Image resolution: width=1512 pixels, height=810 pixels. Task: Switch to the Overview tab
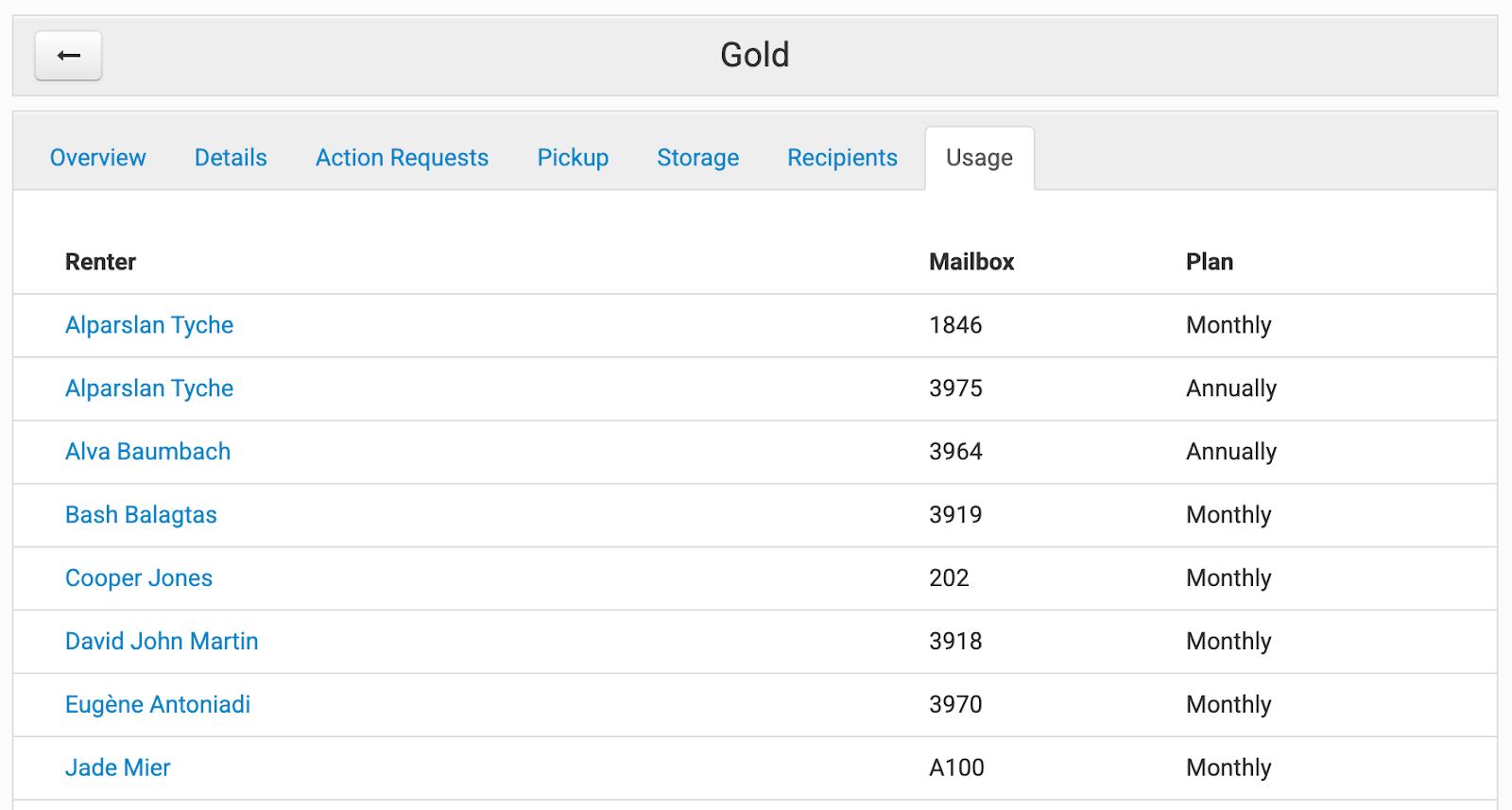click(98, 158)
